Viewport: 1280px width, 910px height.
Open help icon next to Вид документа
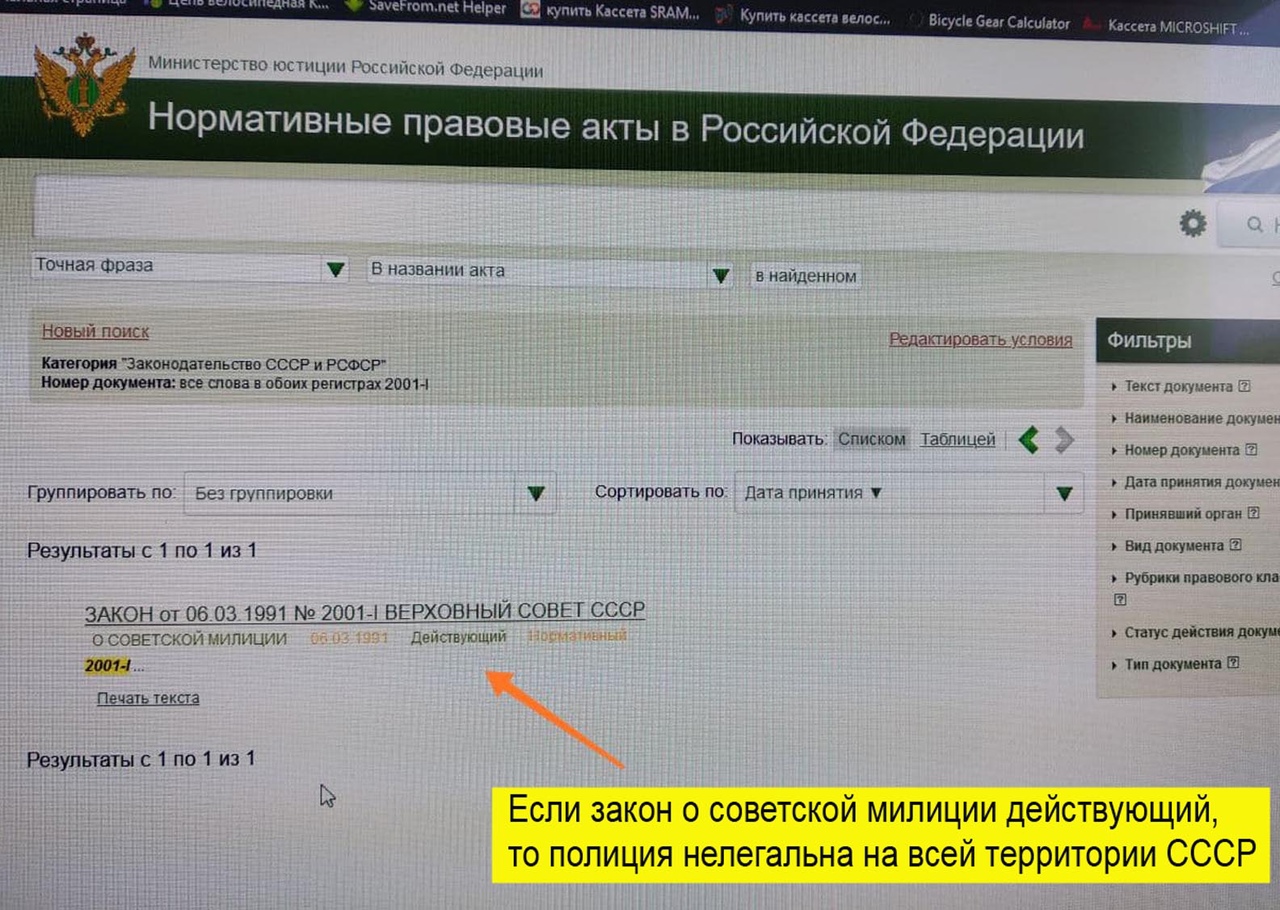click(x=1235, y=546)
